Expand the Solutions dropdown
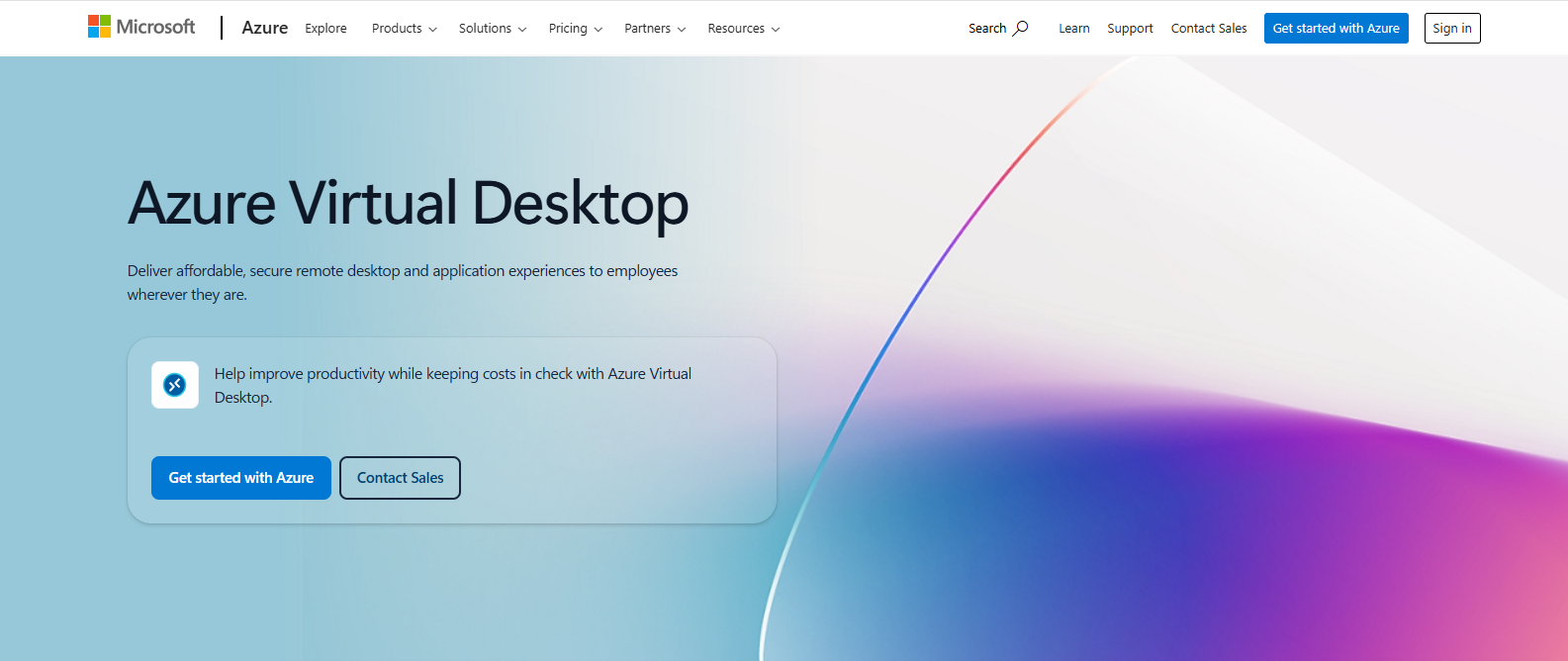 pyautogui.click(x=493, y=28)
